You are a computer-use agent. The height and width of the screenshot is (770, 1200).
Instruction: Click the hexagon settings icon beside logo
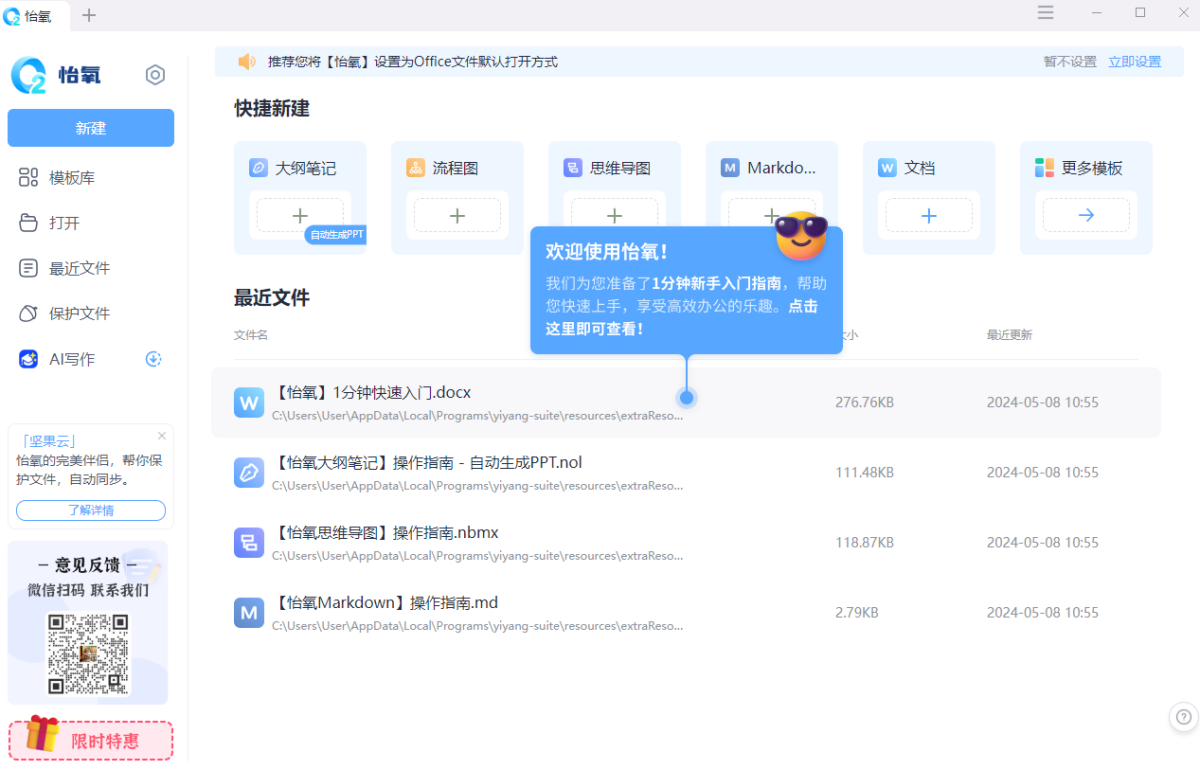tap(155, 75)
